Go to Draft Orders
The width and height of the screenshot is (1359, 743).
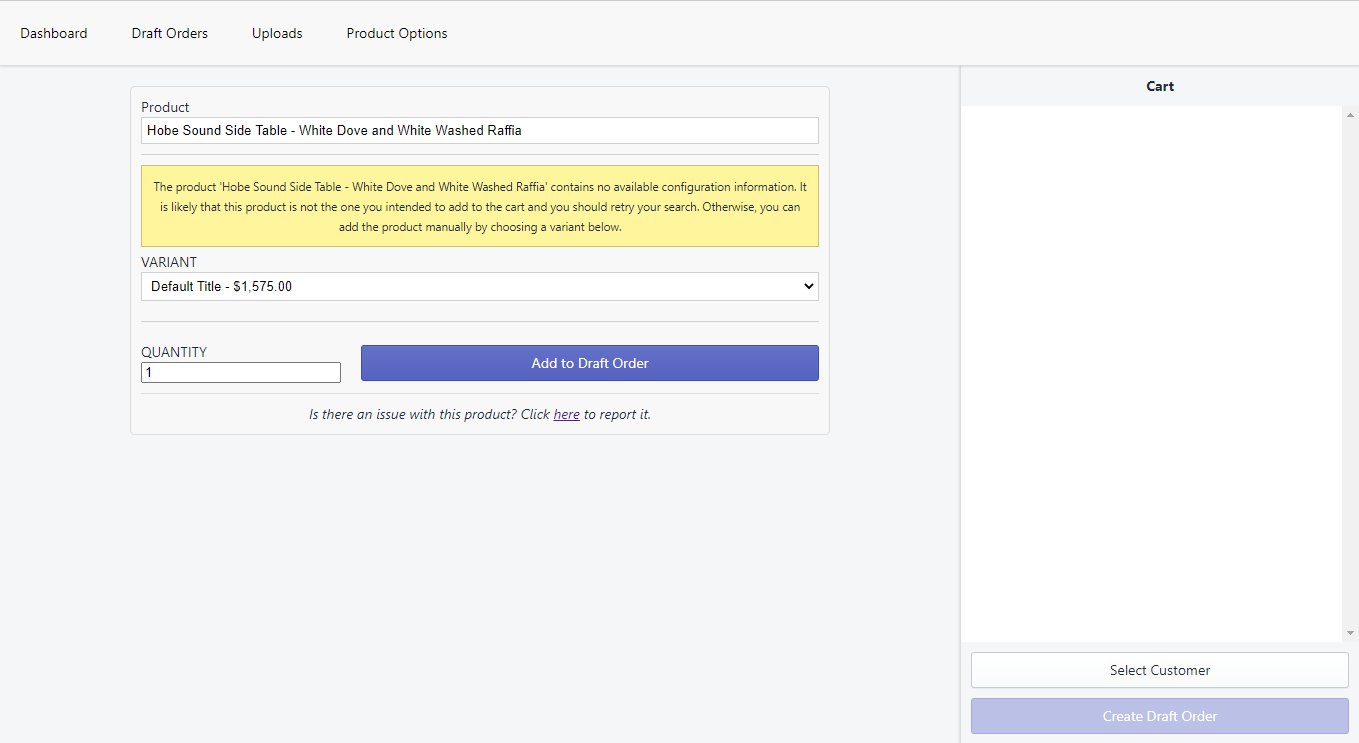170,33
